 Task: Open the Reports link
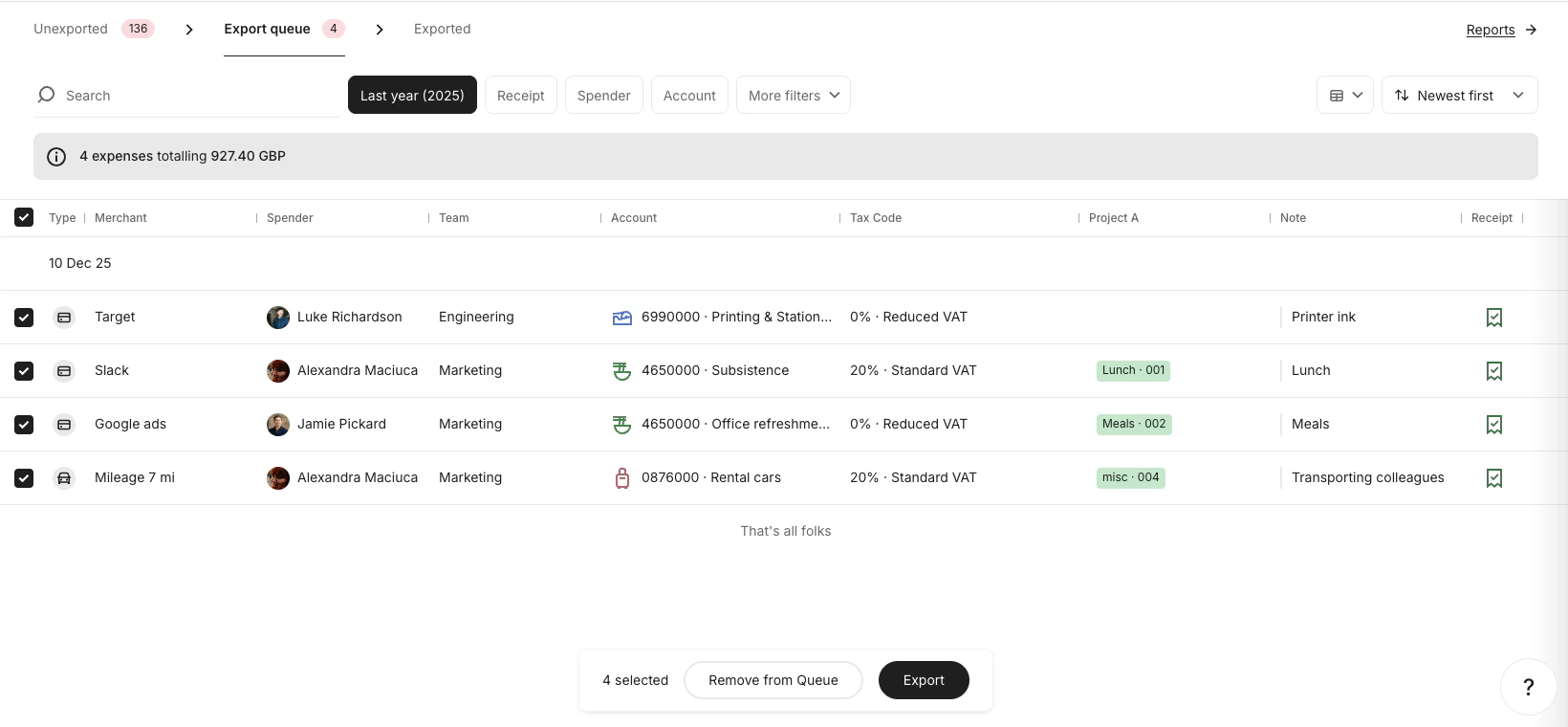pos(1491,30)
